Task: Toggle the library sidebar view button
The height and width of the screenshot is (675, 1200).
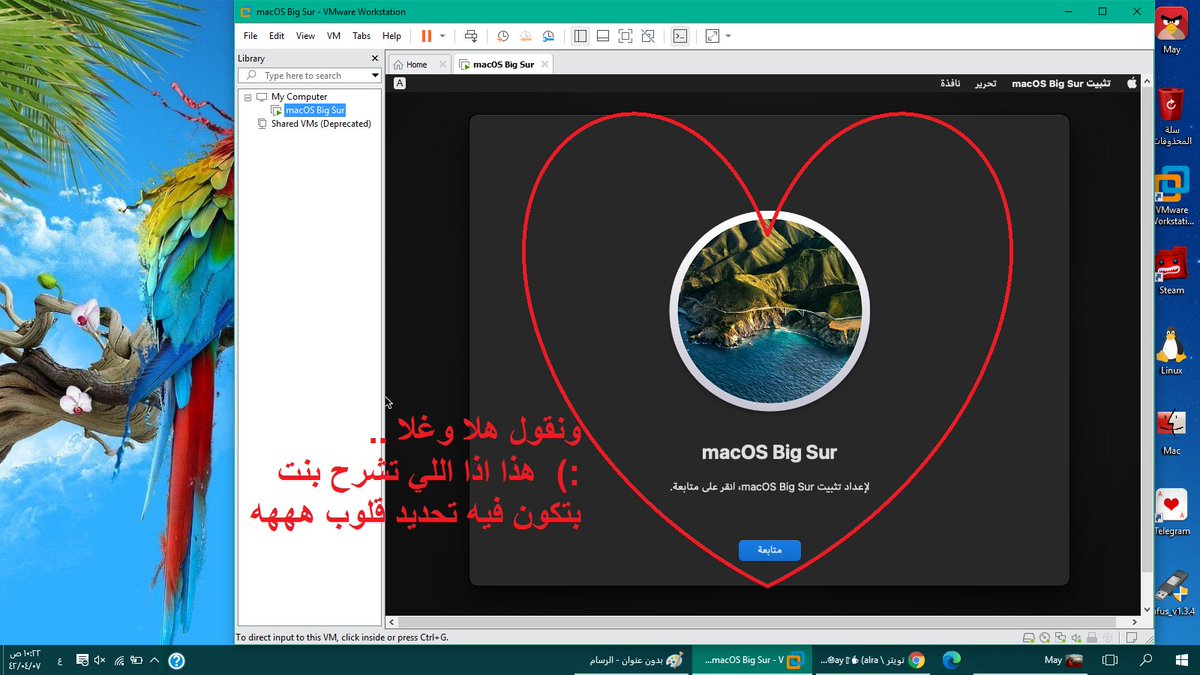Action: (x=580, y=36)
